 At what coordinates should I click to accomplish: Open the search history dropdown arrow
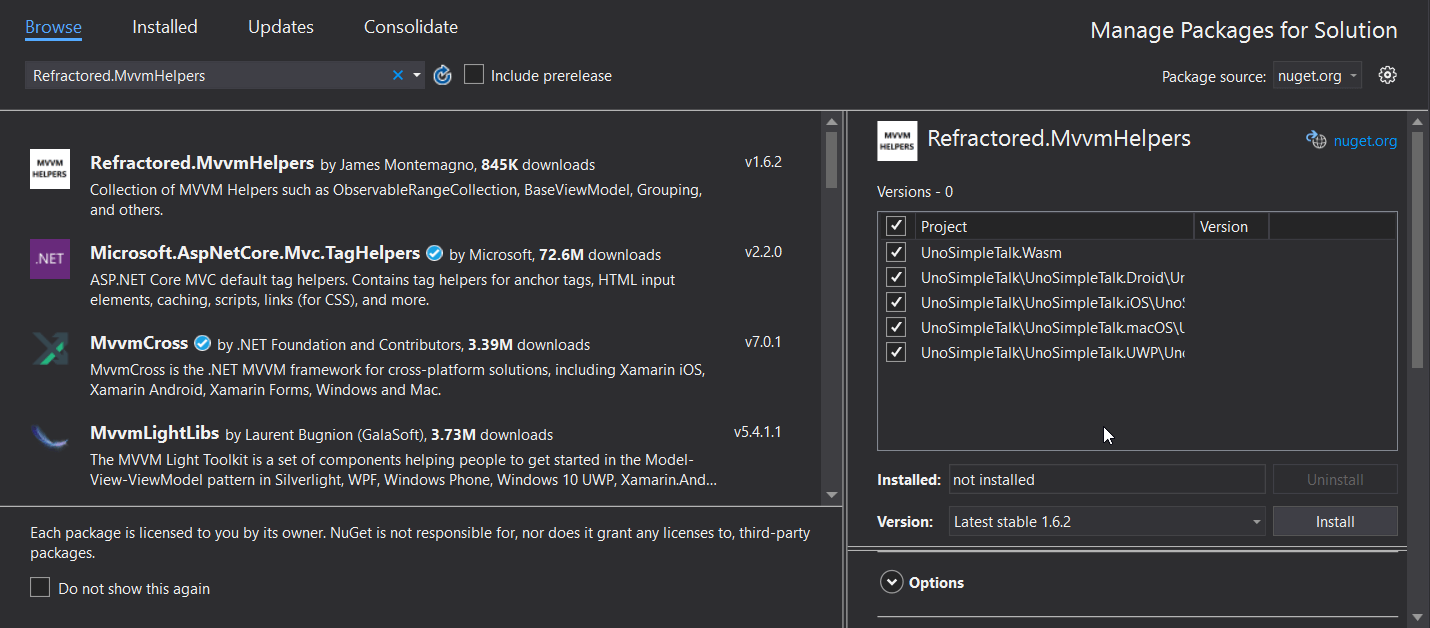[417, 75]
